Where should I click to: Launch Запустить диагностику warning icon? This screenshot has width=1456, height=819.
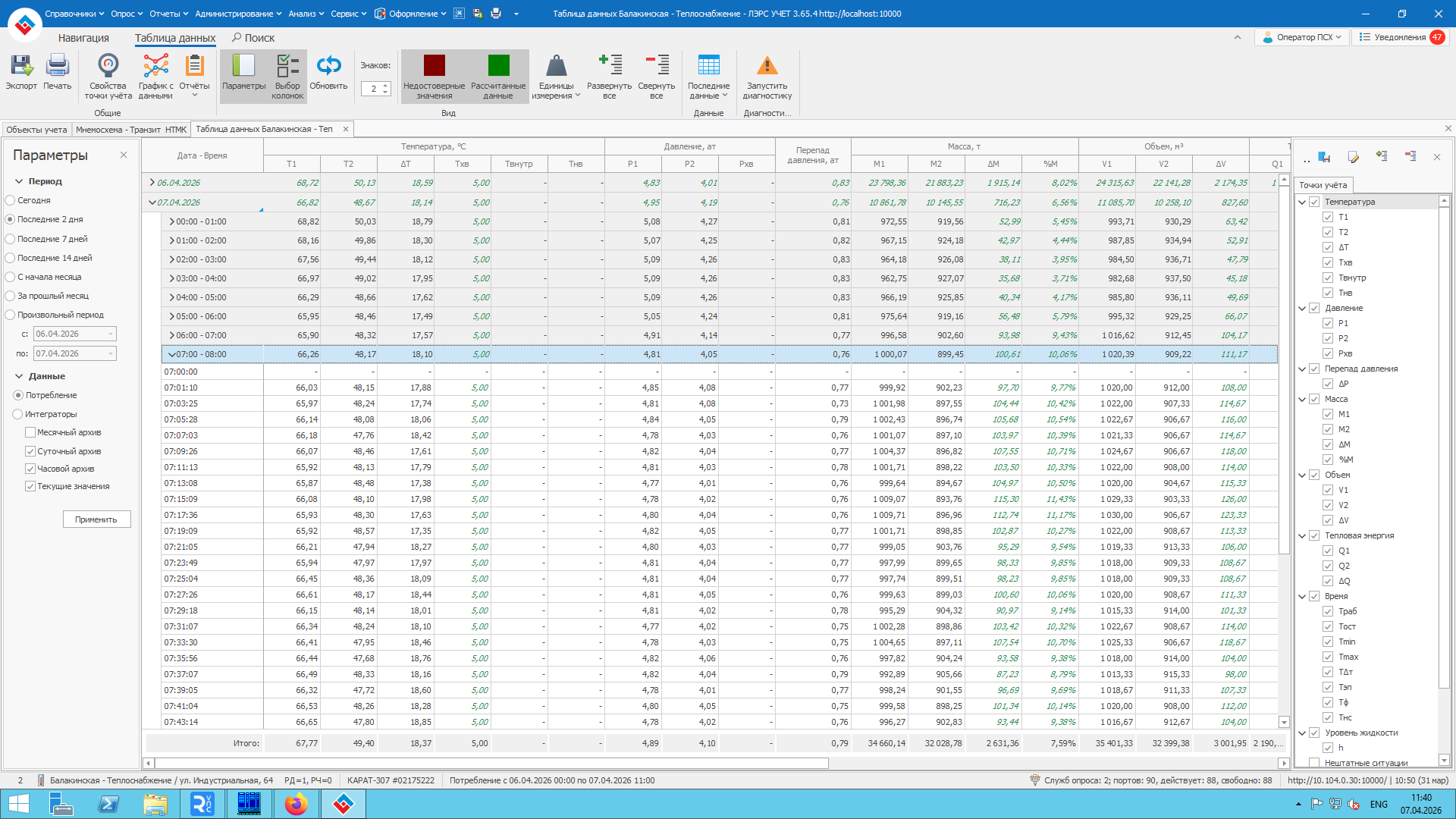767,67
